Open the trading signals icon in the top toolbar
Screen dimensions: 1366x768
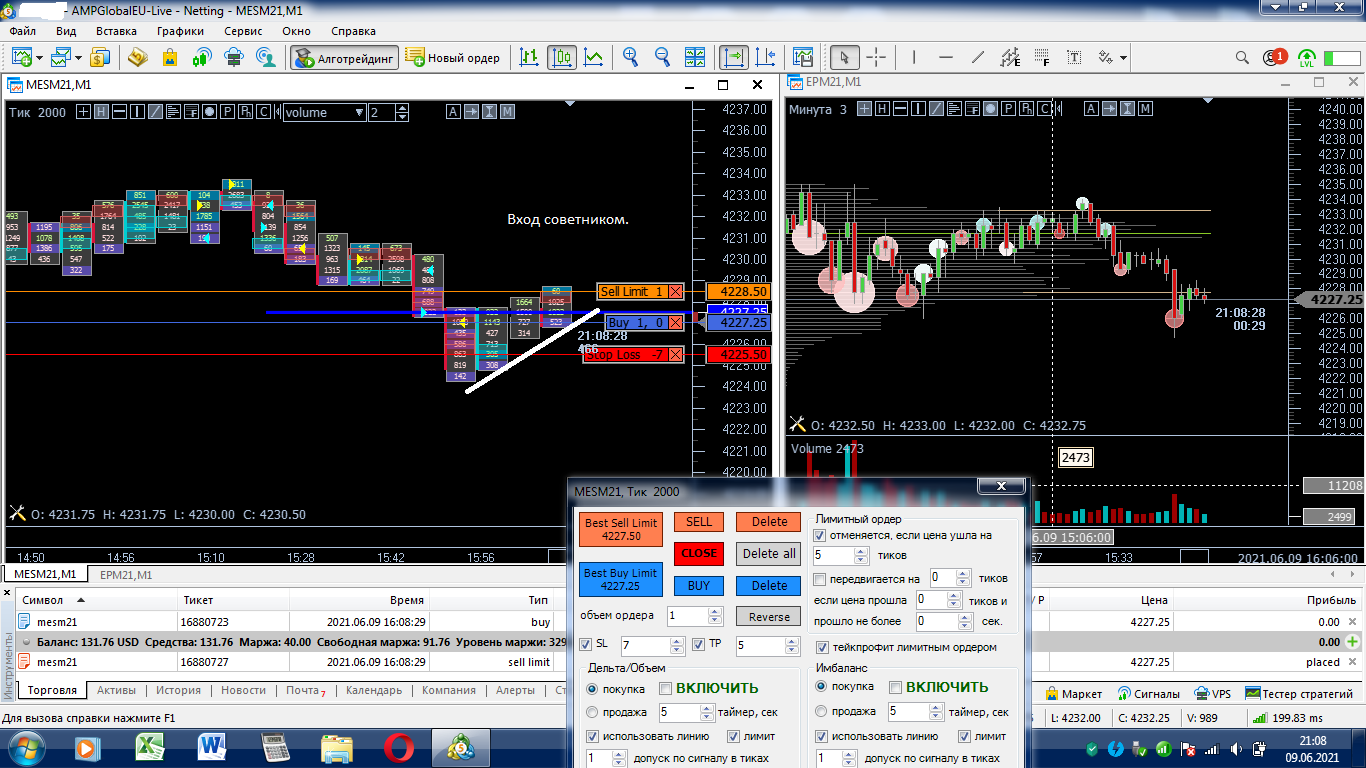[x=201, y=57]
